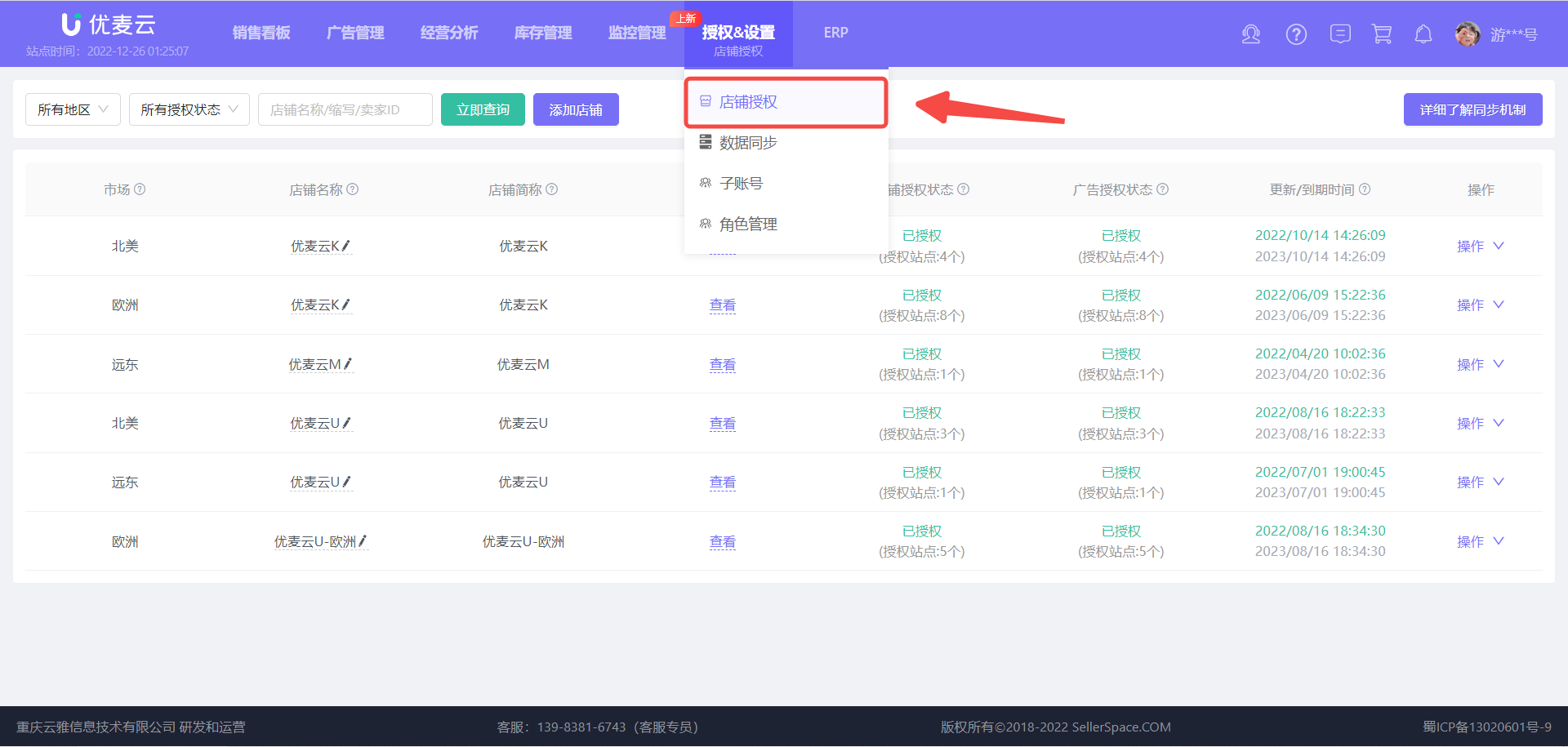Open the messages chat icon
1568x747 pixels.
(x=1340, y=34)
